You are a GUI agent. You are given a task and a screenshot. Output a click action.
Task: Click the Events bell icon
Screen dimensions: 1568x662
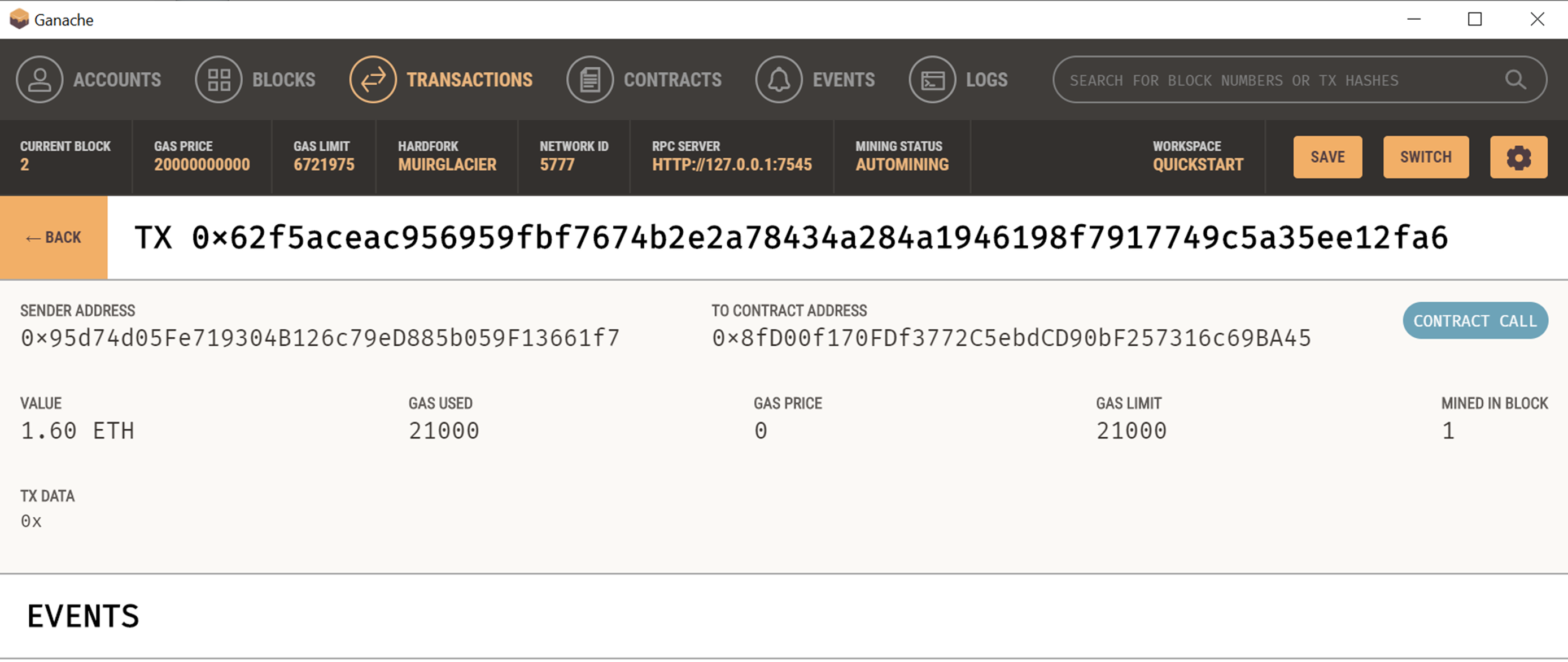(x=780, y=79)
